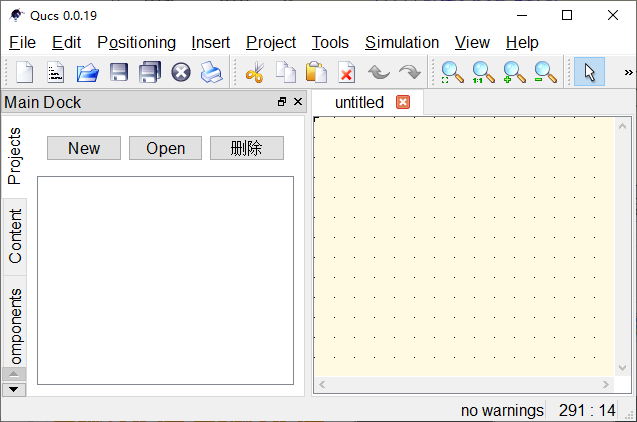Expand the toolbar overflow chevron
This screenshot has width=637, height=422.
(628, 72)
